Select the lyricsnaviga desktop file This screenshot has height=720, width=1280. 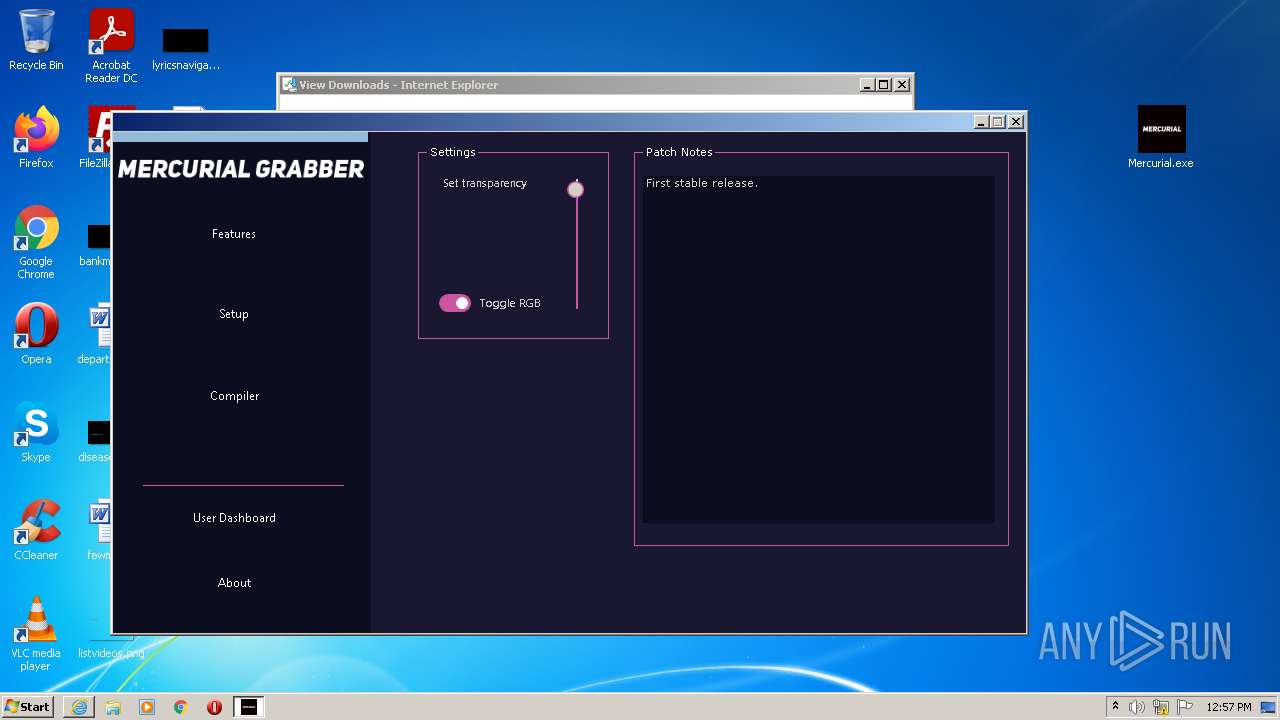[186, 48]
